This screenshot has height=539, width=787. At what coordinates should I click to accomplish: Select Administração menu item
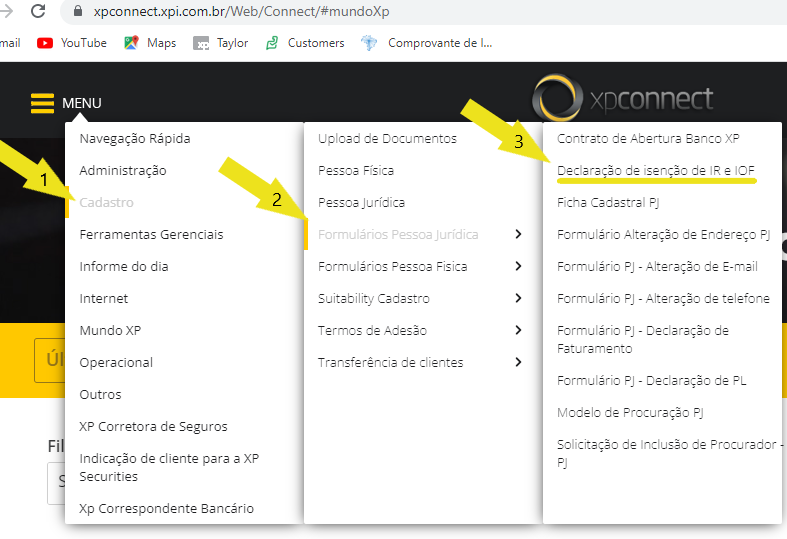(122, 171)
